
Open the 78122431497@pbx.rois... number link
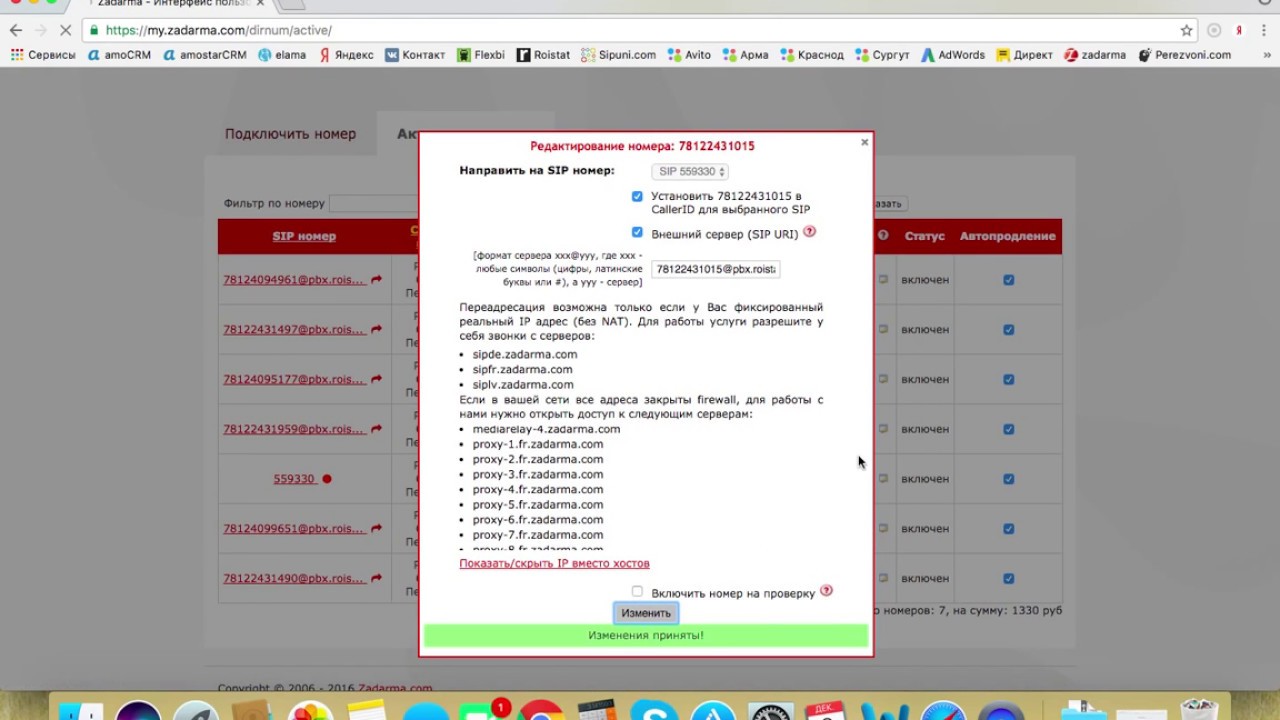tap(294, 329)
